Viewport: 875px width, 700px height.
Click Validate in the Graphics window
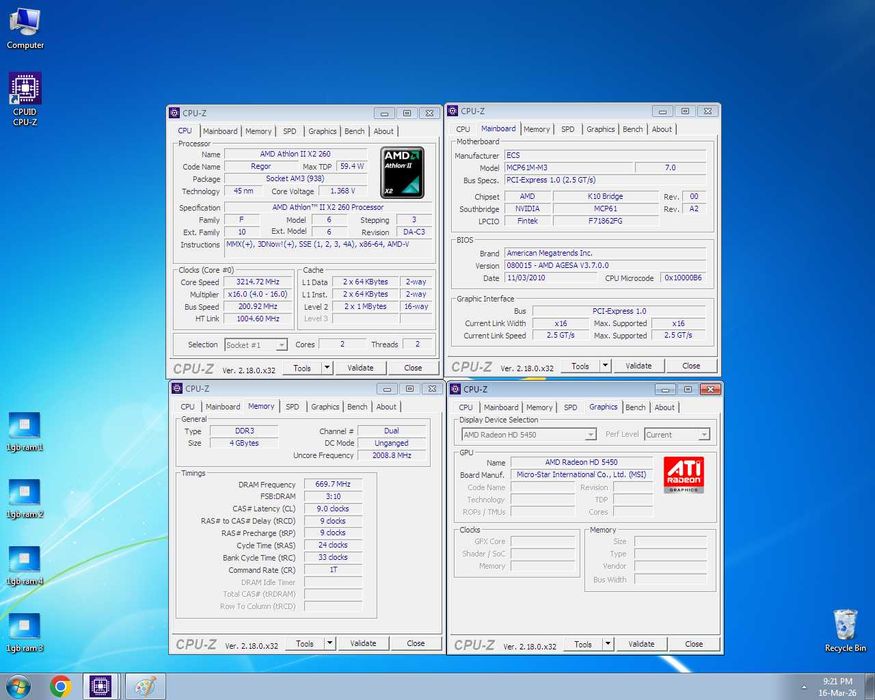[x=641, y=644]
